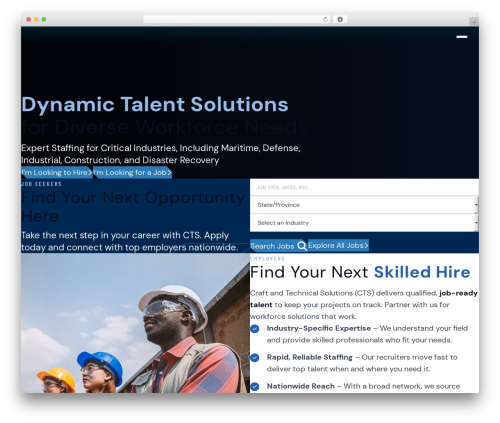Screen dimensions: 500x423
Task: Click the construction workers photo
Action: [x=135, y=323]
